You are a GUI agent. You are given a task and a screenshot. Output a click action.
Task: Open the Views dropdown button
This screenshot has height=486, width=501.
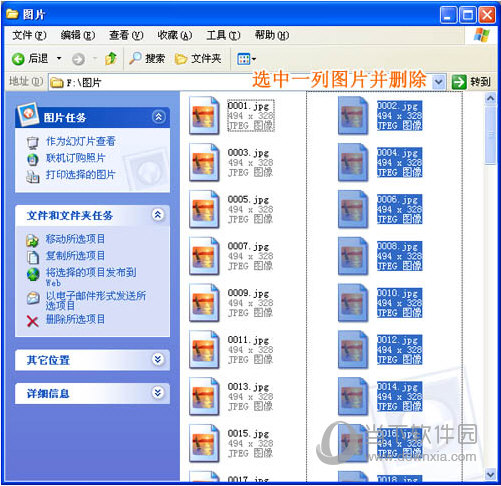pos(246,59)
